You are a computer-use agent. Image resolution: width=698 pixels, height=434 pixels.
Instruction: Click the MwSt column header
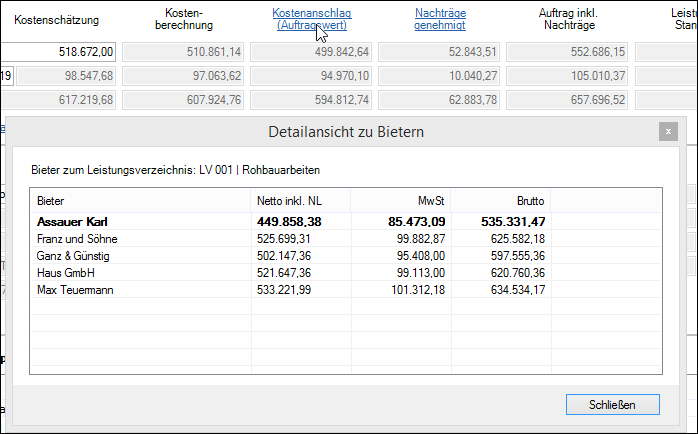401,201
